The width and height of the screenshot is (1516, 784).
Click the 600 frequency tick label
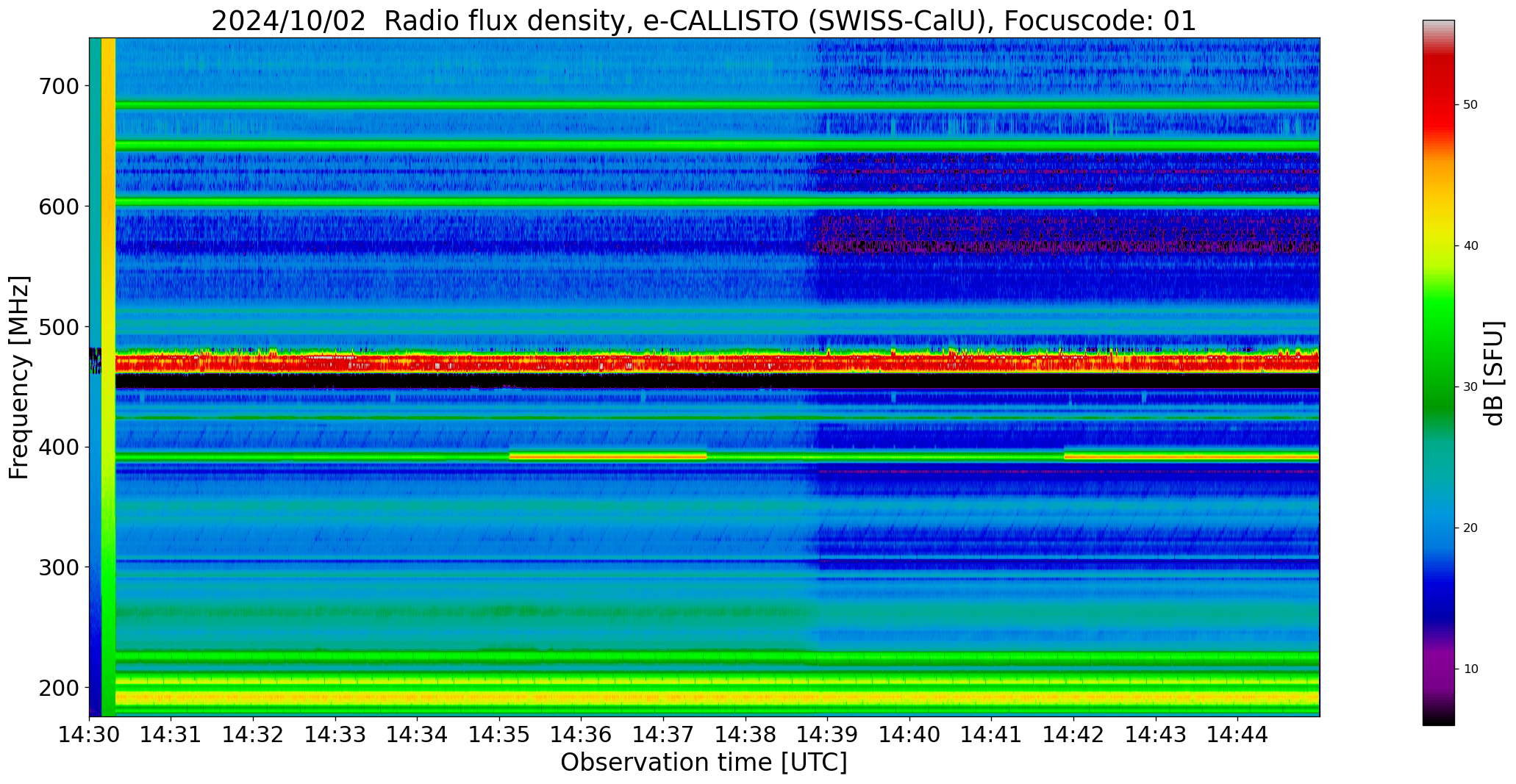pos(57,206)
